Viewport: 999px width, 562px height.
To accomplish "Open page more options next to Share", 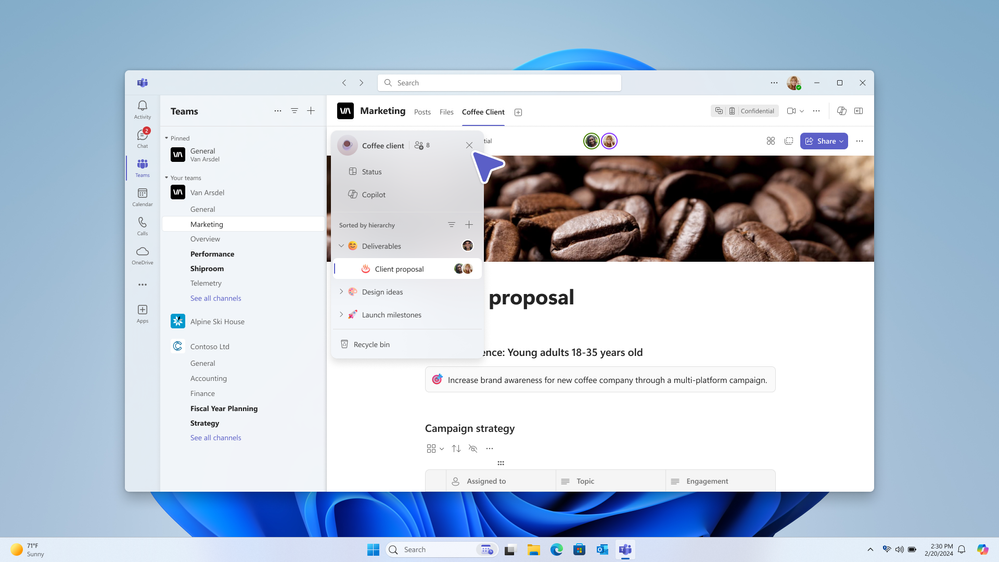I will (859, 141).
